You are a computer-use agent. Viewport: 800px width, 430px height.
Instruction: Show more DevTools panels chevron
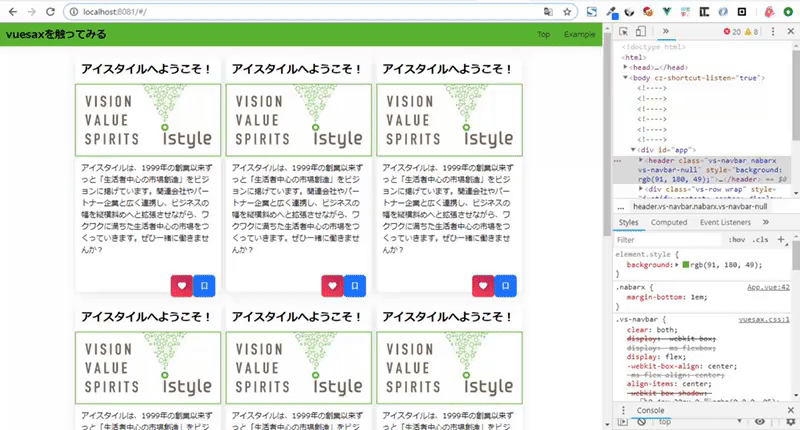click(666, 32)
